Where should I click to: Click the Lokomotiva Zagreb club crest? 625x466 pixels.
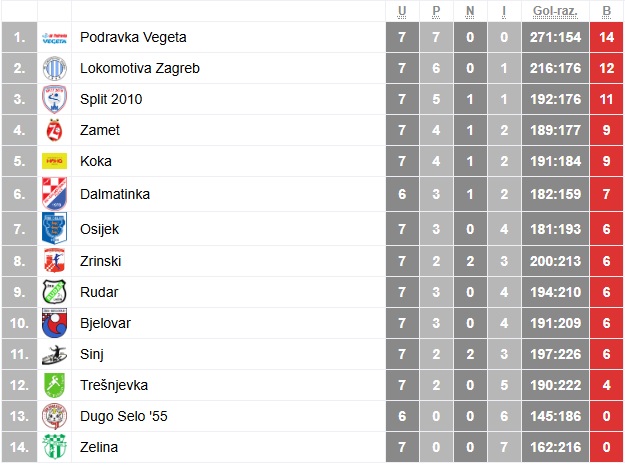pyautogui.click(x=54, y=68)
